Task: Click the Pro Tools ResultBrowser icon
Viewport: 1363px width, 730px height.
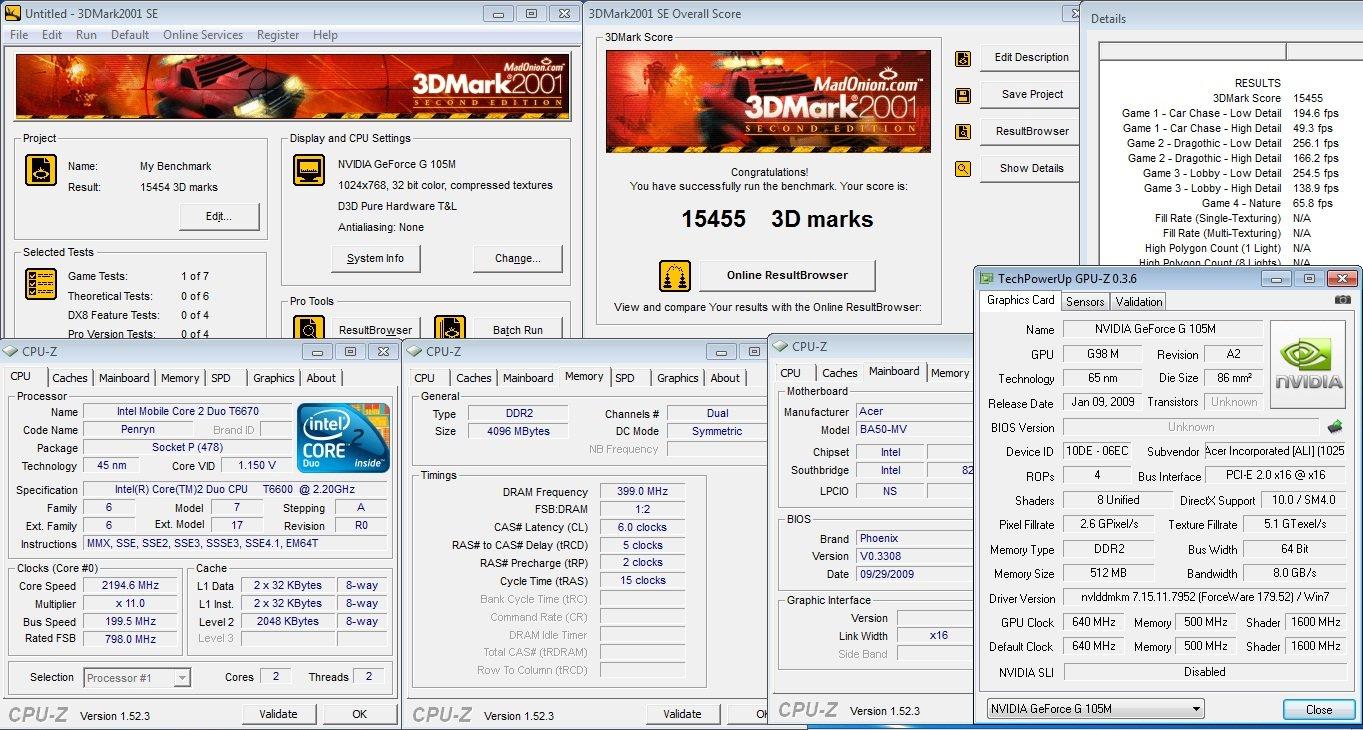Action: click(x=309, y=327)
